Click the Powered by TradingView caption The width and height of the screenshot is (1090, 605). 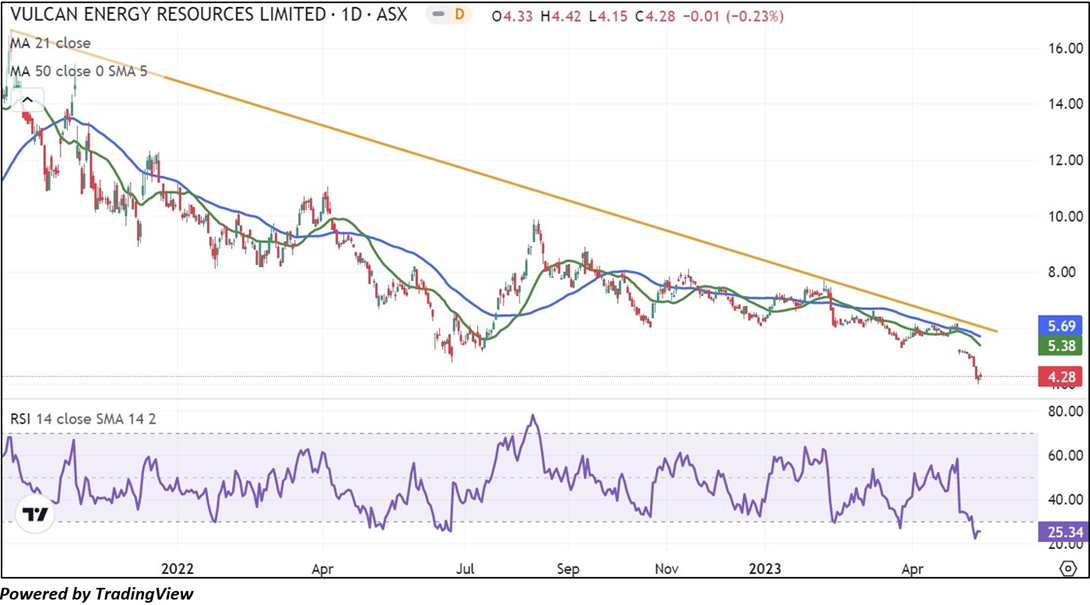pyautogui.click(x=97, y=594)
